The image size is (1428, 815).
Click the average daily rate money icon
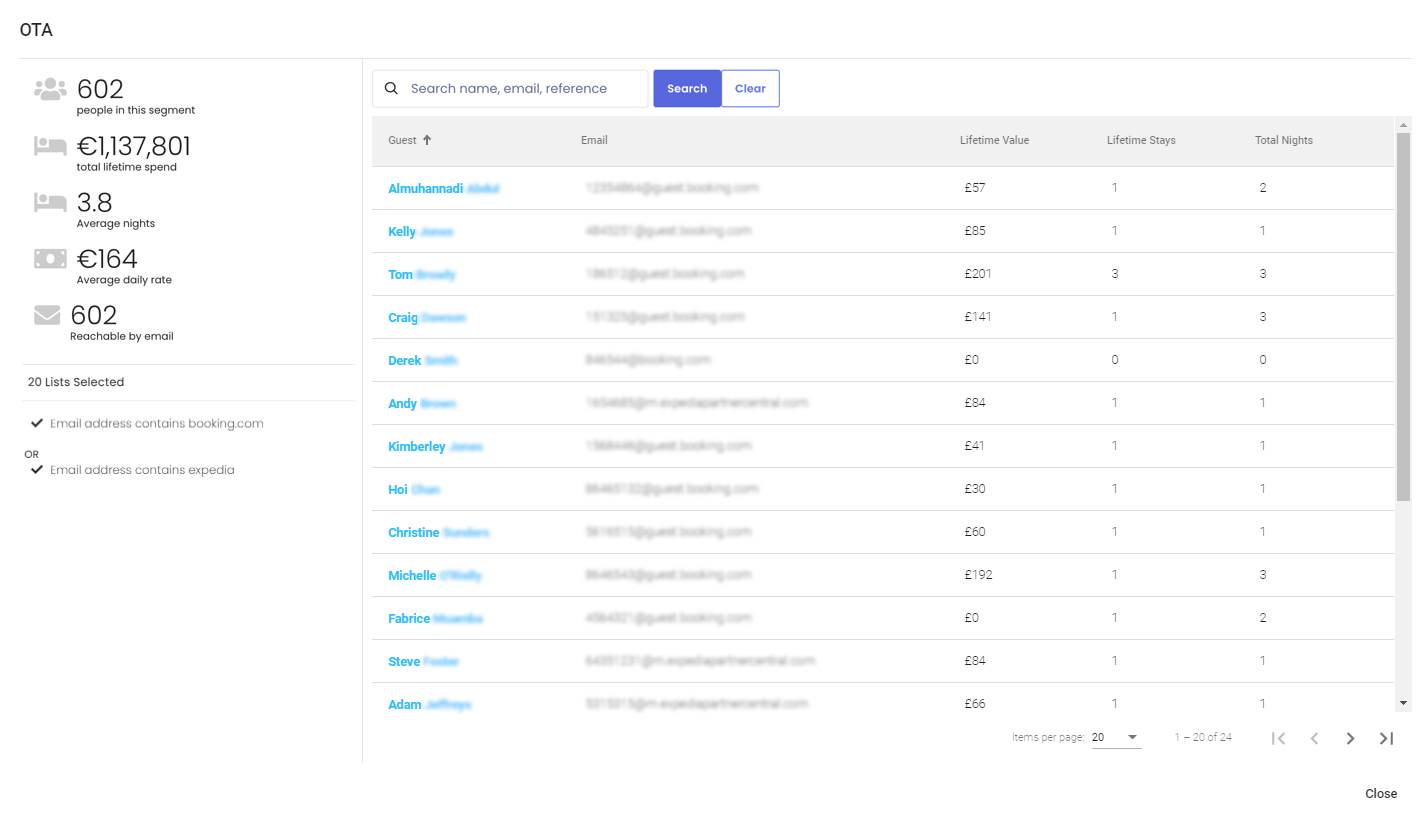pyautogui.click(x=50, y=259)
